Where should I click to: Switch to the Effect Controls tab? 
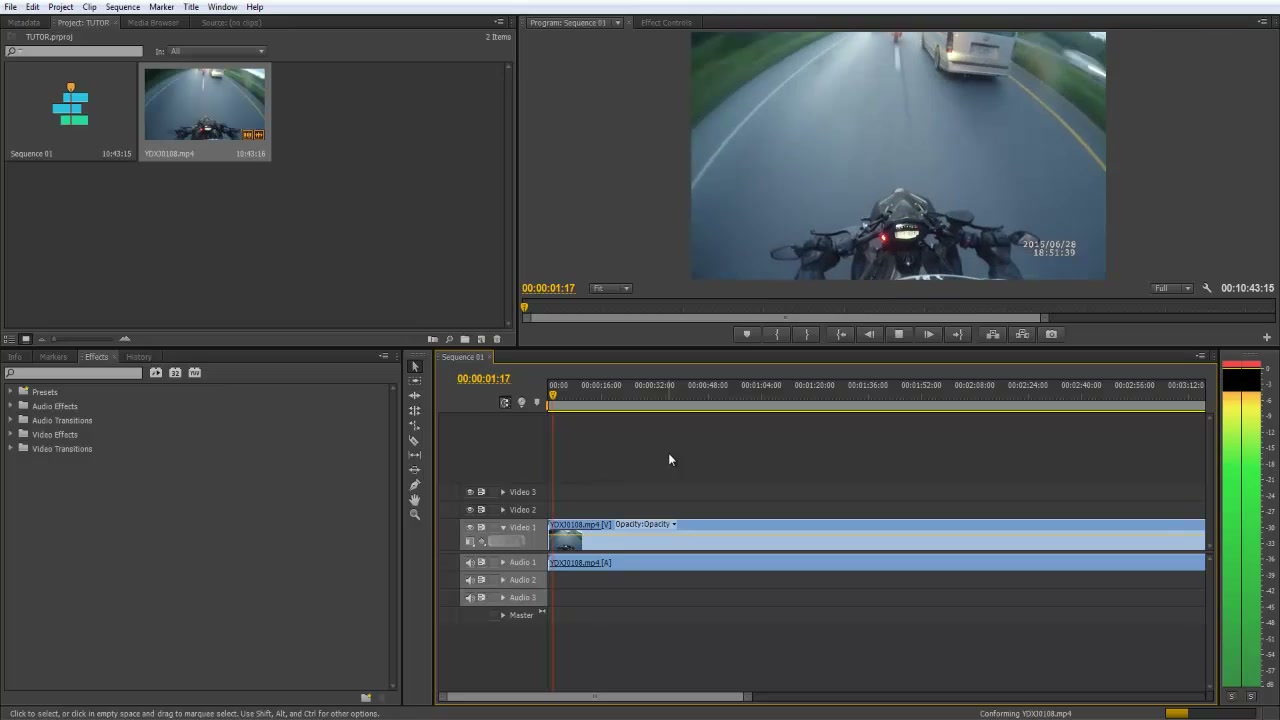(666, 22)
